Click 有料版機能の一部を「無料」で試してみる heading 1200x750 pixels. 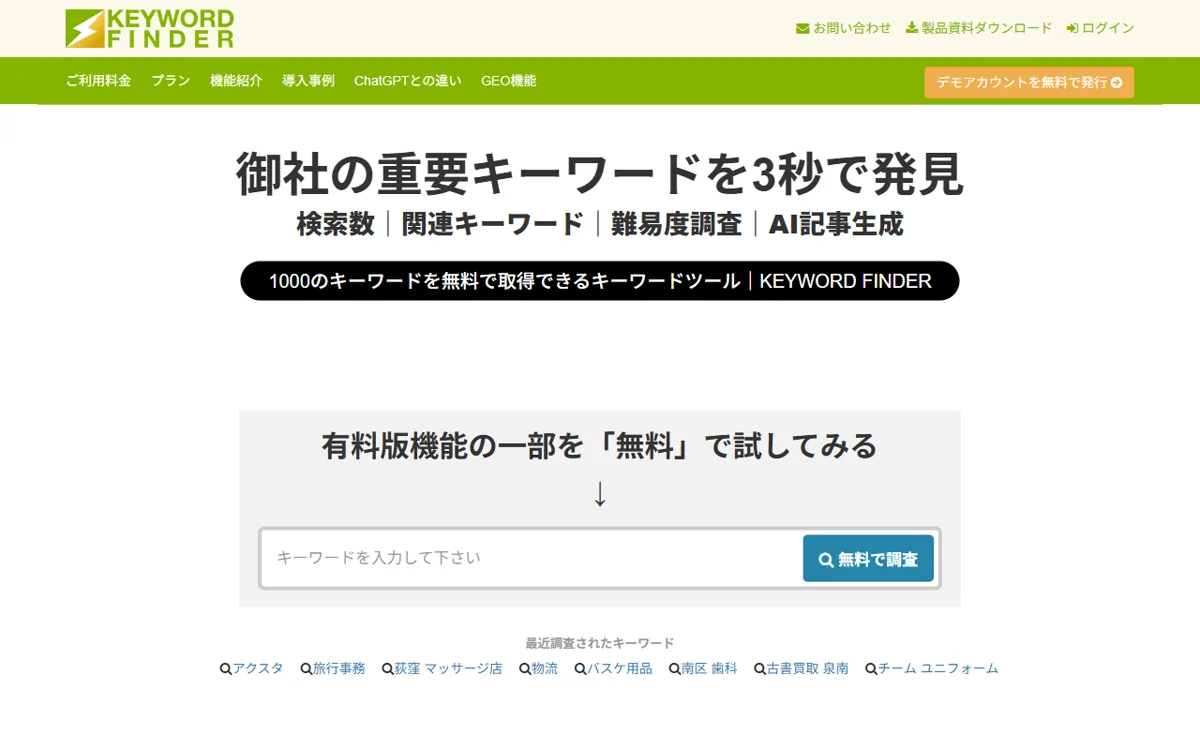click(600, 445)
